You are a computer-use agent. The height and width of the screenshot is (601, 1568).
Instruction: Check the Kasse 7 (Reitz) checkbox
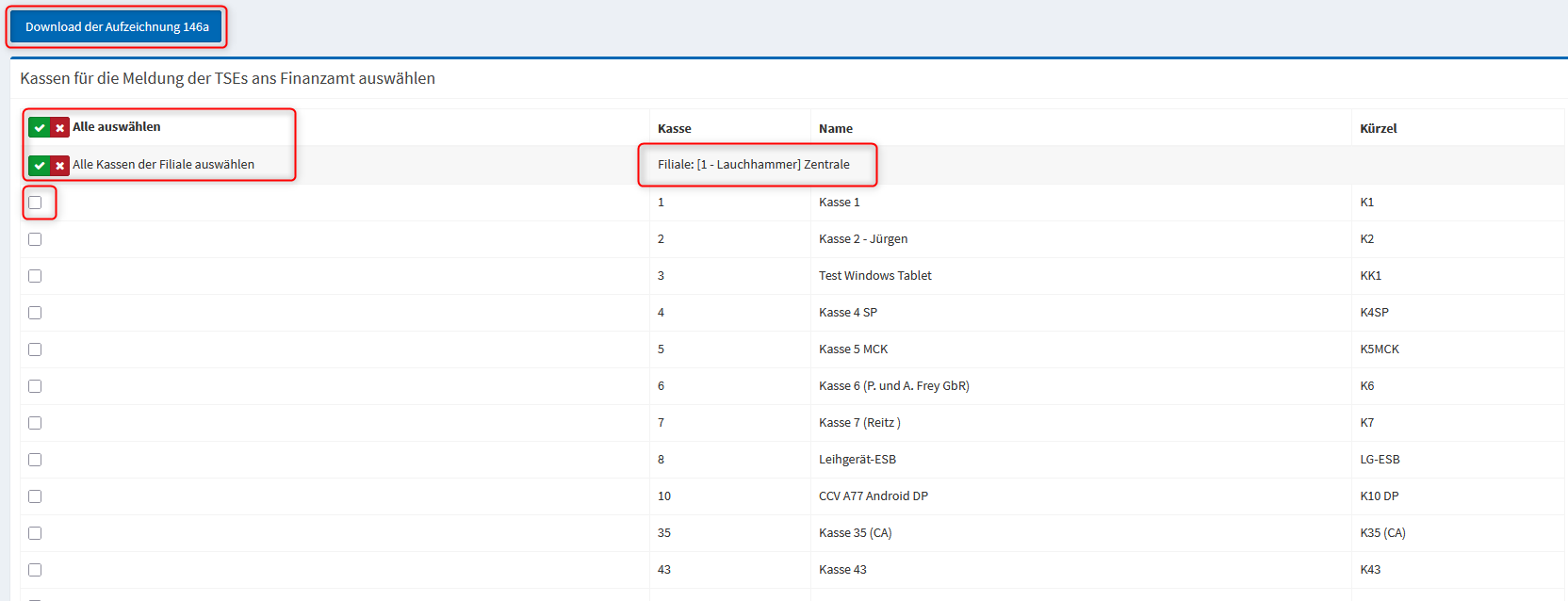tap(35, 423)
